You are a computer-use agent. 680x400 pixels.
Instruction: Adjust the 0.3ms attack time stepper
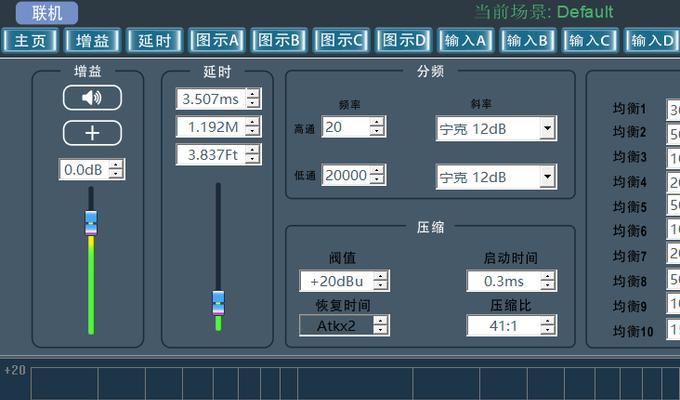[x=545, y=282]
